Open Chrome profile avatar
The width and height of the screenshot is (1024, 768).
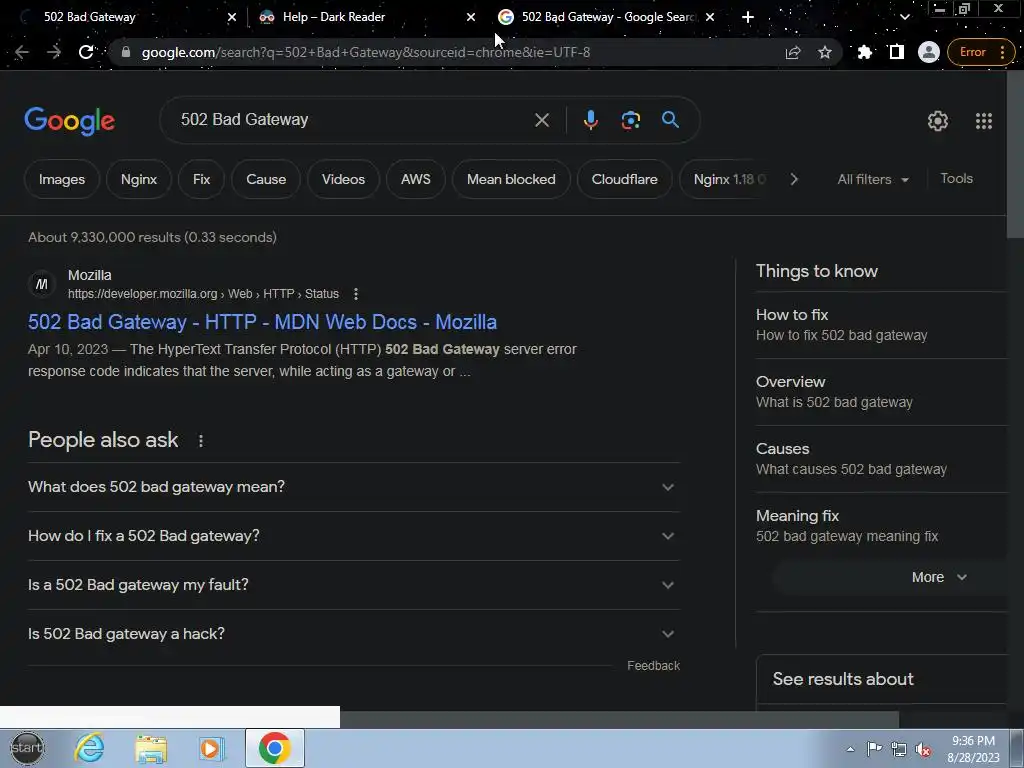point(929,52)
